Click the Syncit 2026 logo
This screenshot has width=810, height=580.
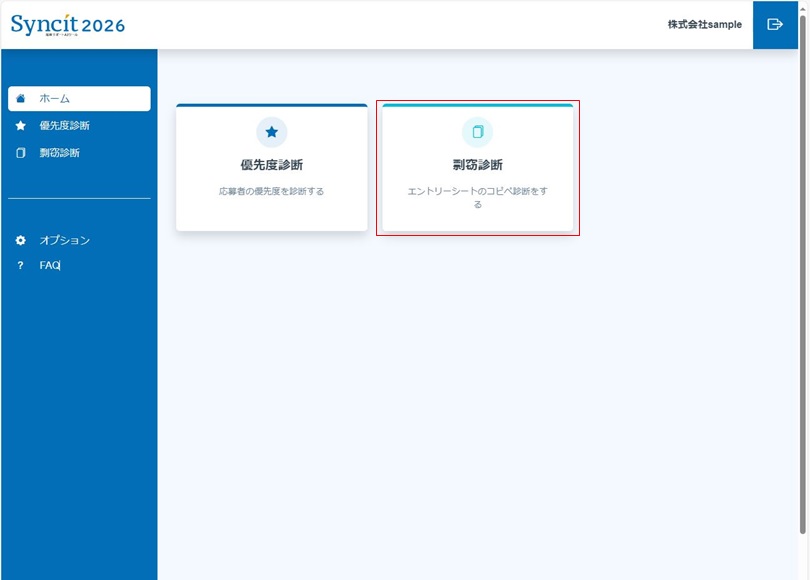pos(68,25)
